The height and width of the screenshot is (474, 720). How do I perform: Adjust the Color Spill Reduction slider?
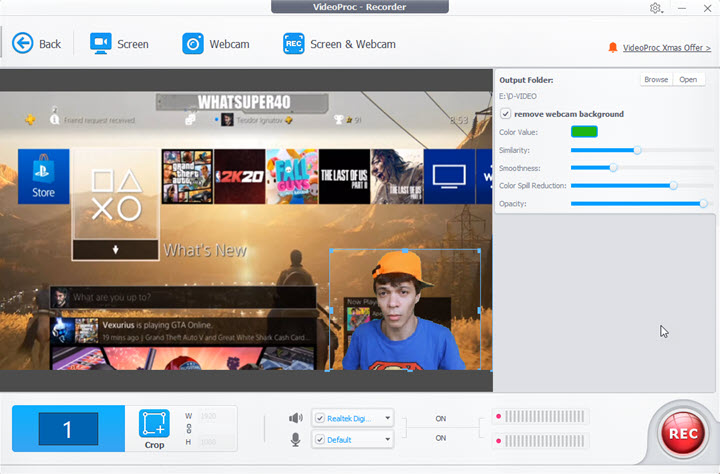coord(673,186)
